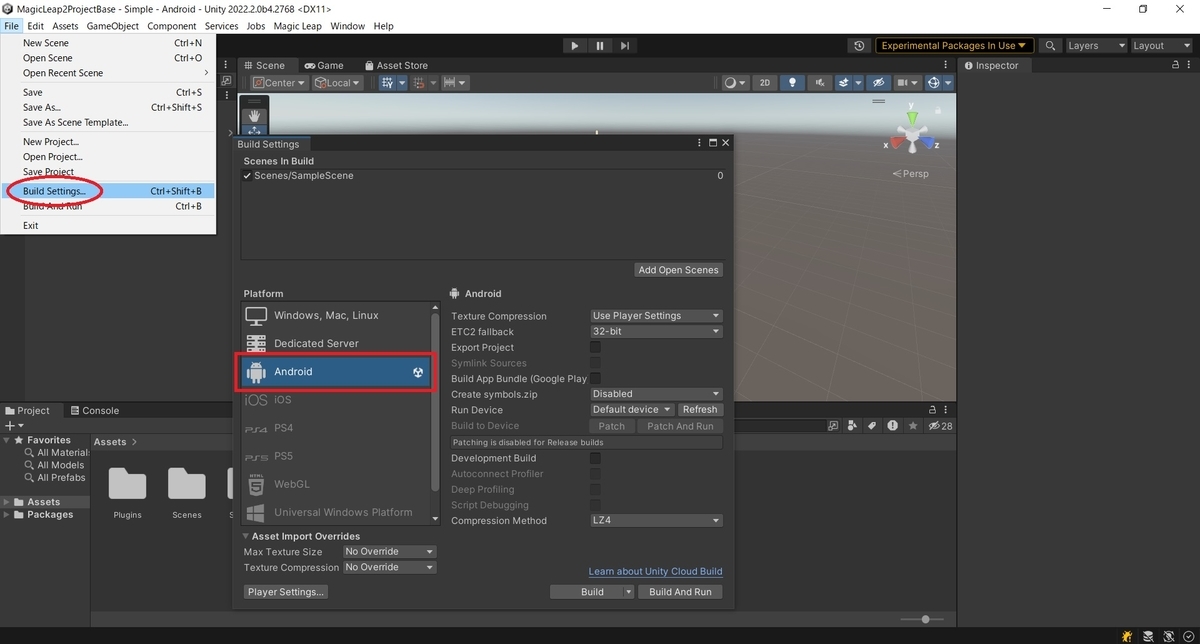Viewport: 1200px width, 644px height.
Task: Open Learn about Unity Cloud Build link
Action: [655, 572]
